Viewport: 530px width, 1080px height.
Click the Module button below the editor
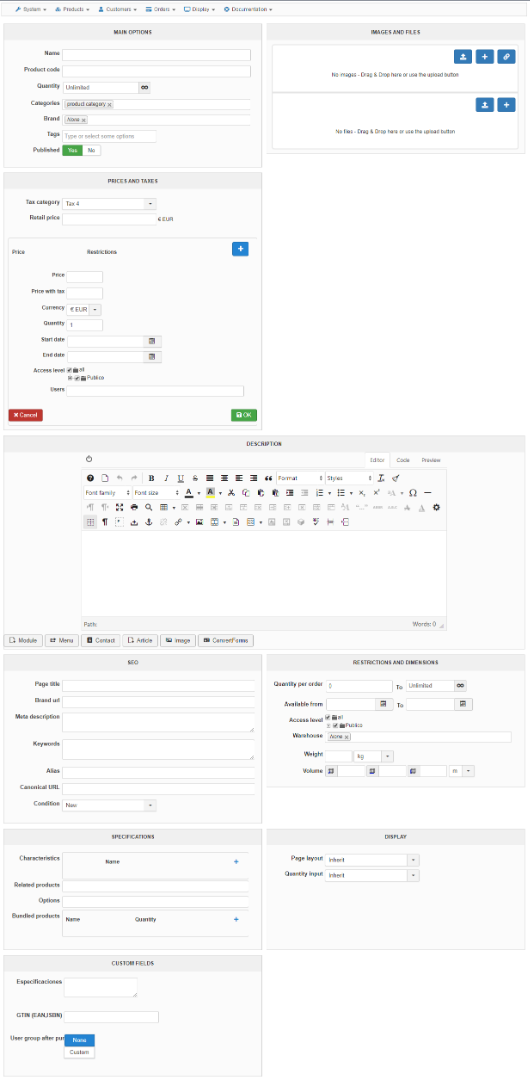coord(23,641)
